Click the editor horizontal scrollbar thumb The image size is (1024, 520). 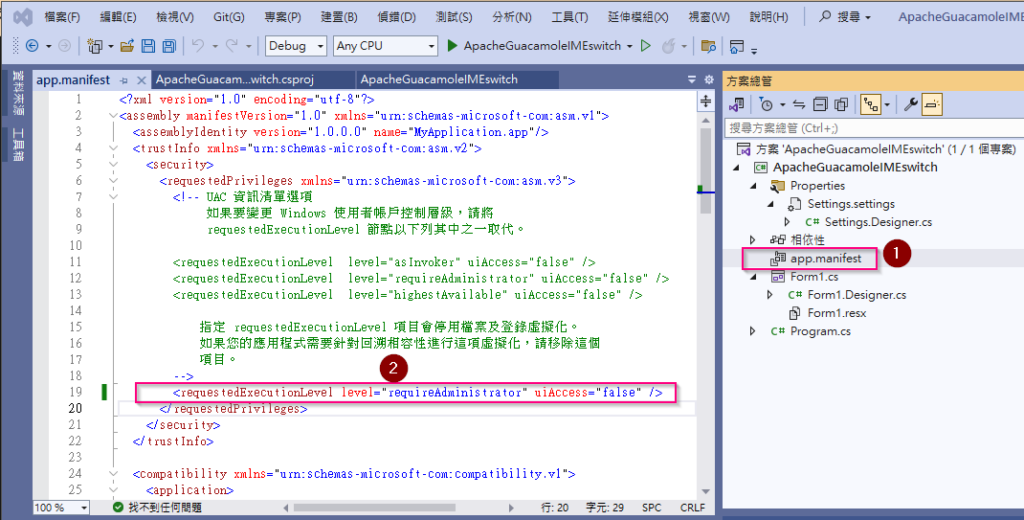click(374, 508)
